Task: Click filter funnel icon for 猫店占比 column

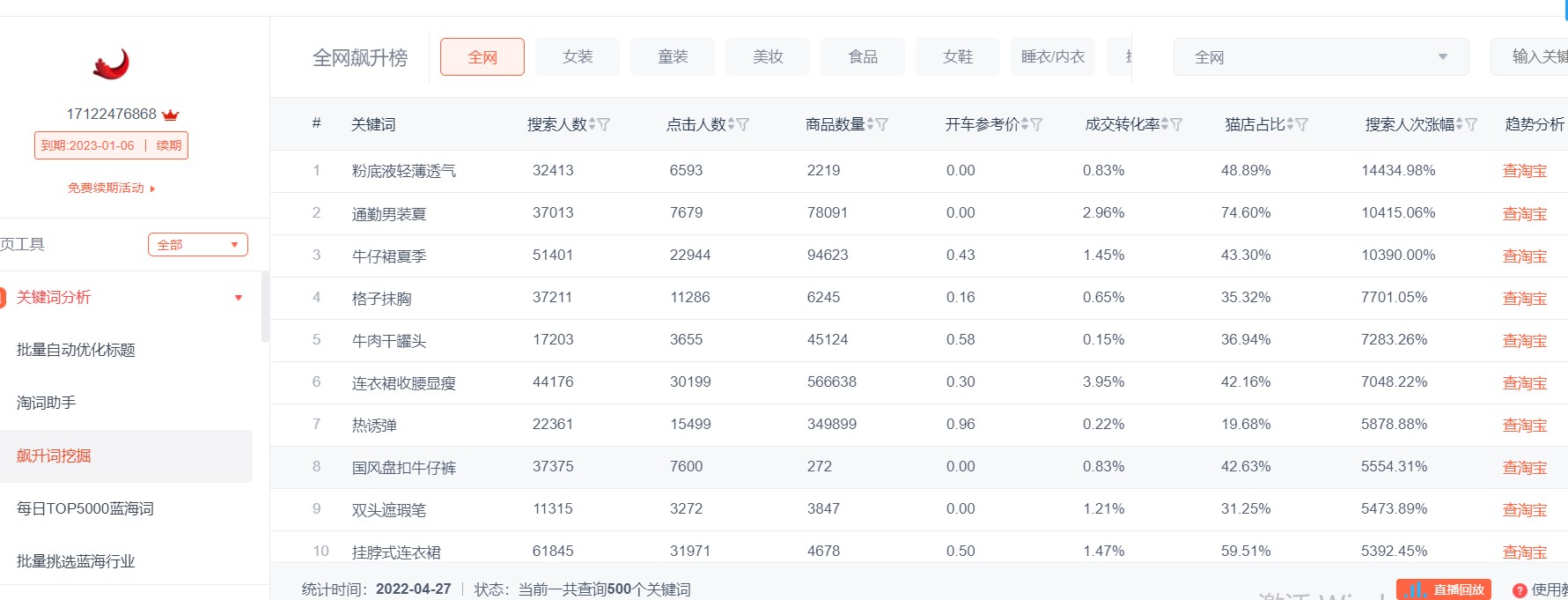Action: coord(1302,125)
